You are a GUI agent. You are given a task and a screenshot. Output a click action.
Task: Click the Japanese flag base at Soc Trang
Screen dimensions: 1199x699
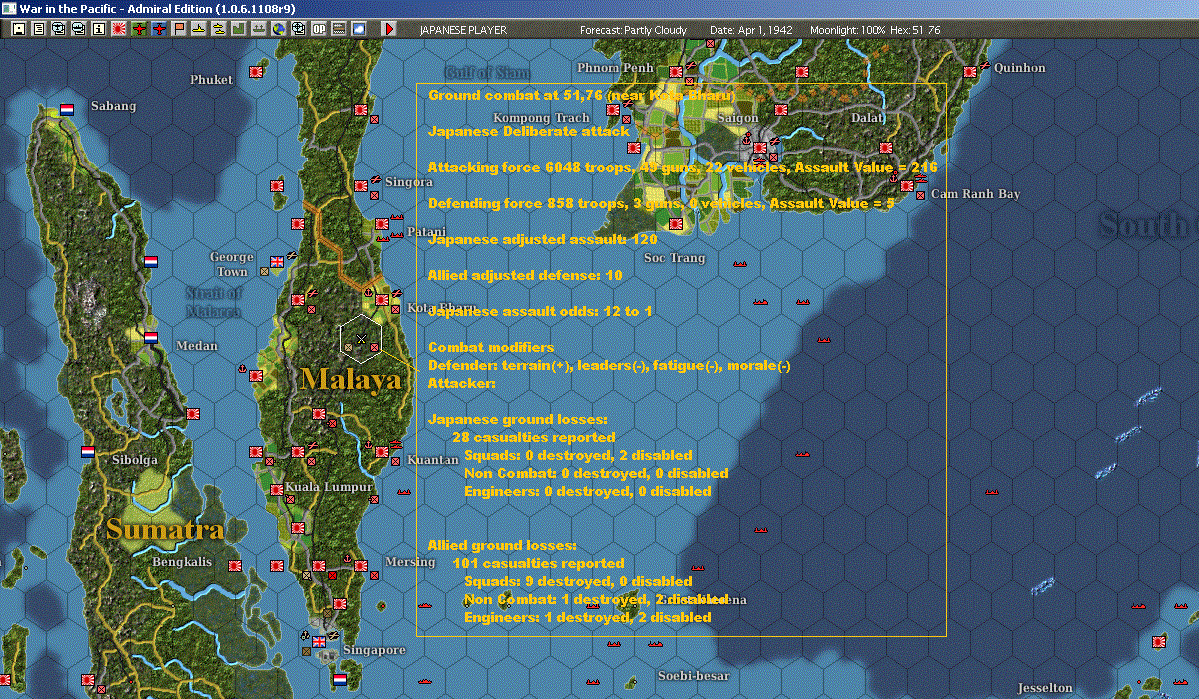[676, 224]
